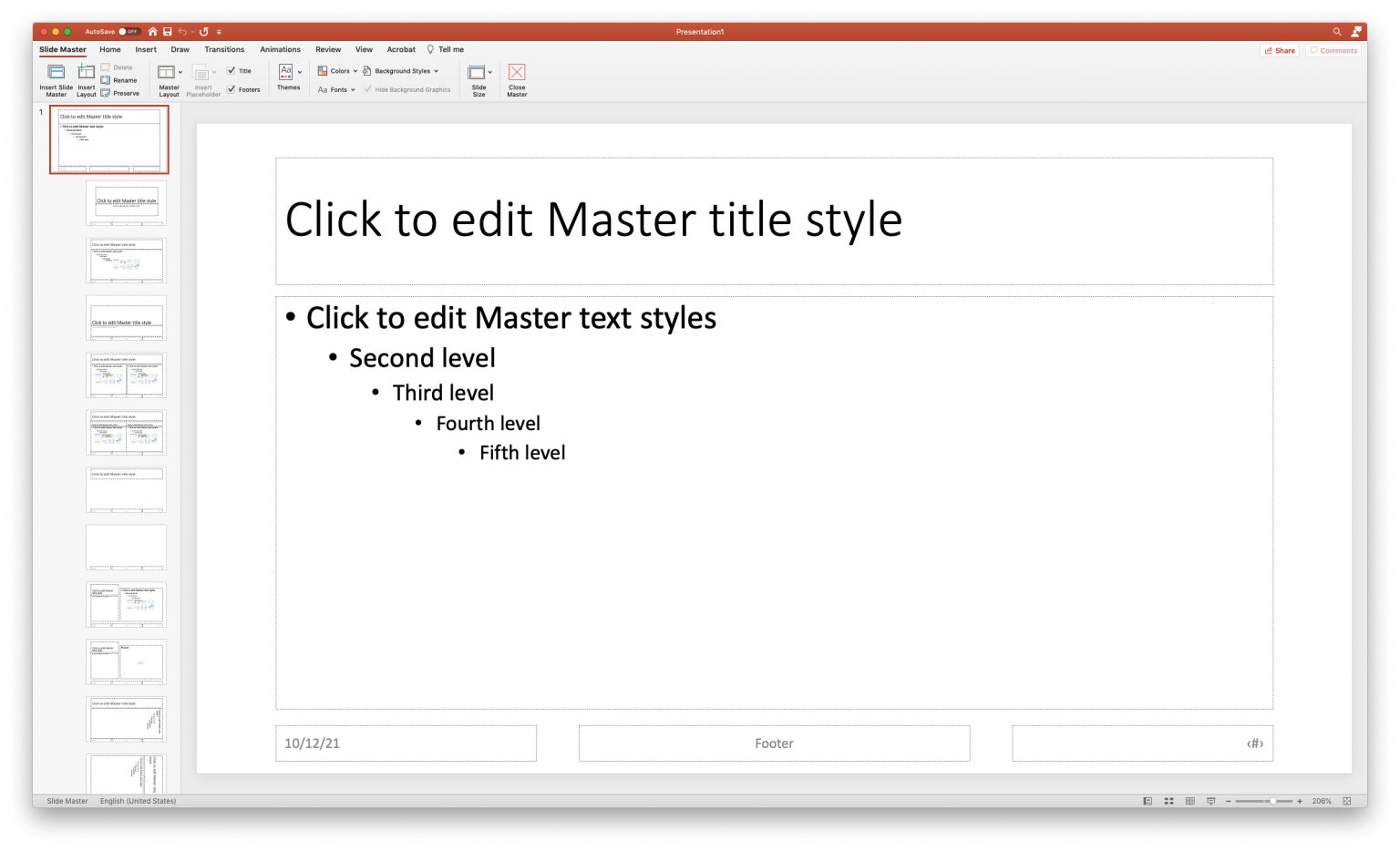
Task: Expand the Master Layout dropdown arrow
Action: [x=180, y=73]
